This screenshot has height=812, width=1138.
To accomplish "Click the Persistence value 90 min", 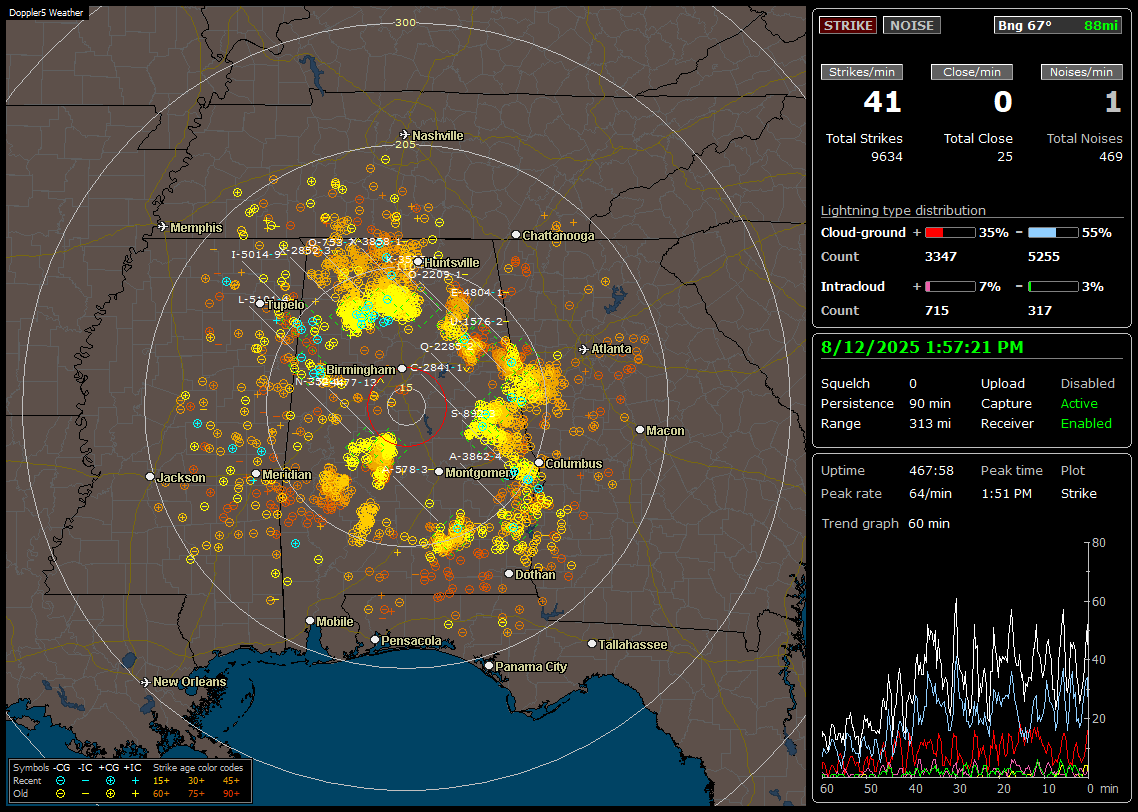I will [x=930, y=403].
